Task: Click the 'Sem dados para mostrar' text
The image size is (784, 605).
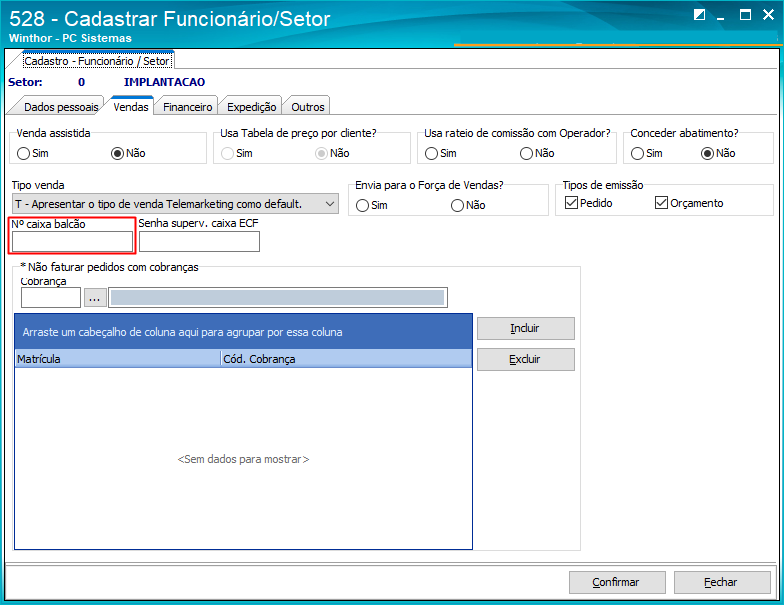Action: [244, 459]
